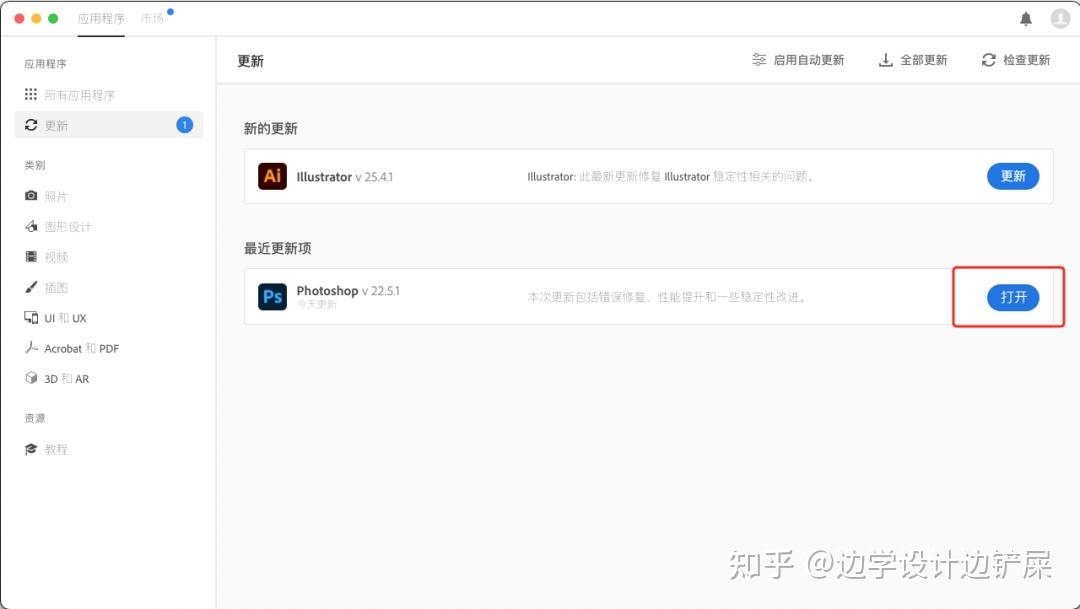Click the Photoshop update description text
1080x609 pixels.
[667, 297]
